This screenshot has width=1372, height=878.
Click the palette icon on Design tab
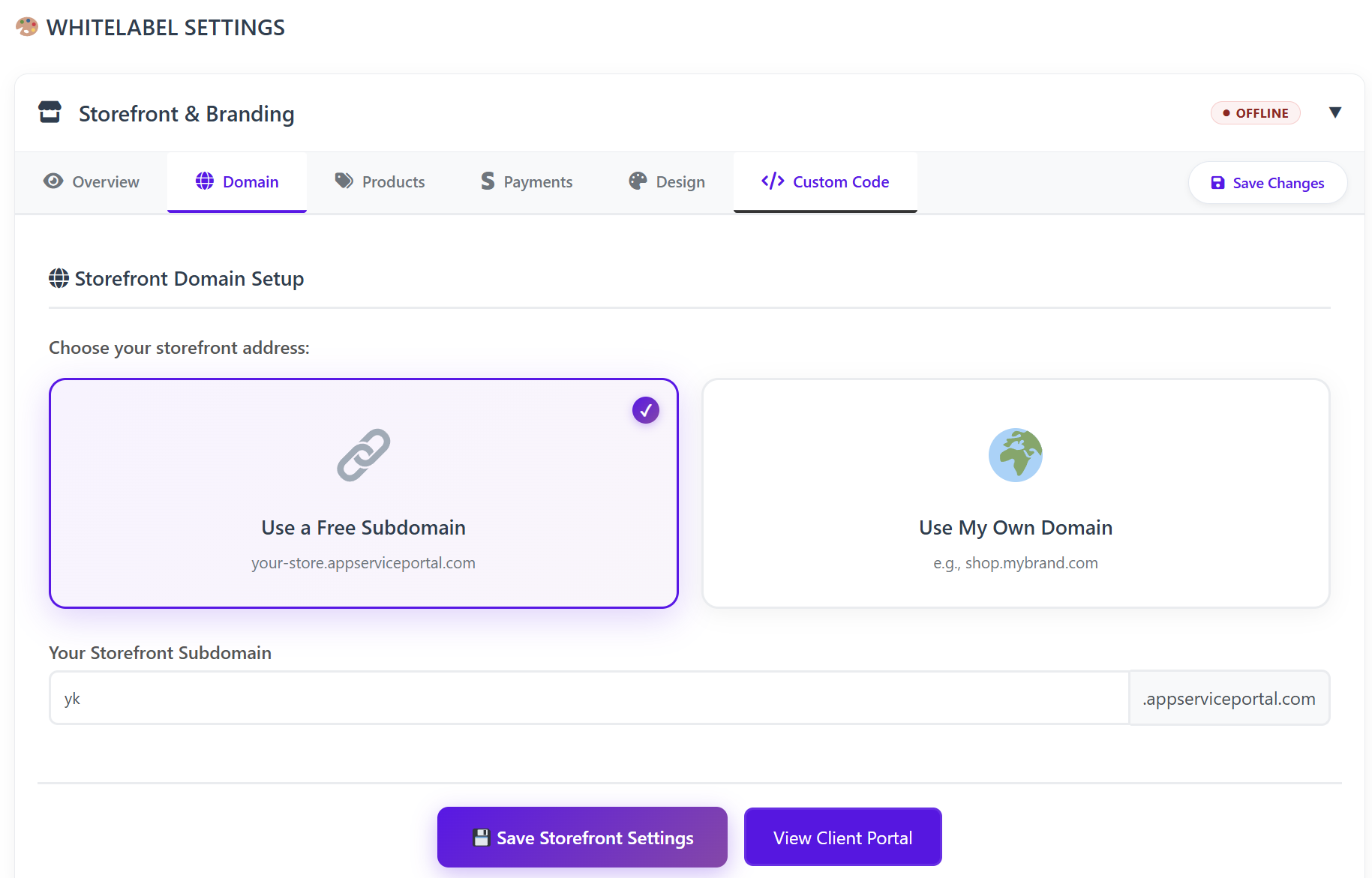click(638, 181)
